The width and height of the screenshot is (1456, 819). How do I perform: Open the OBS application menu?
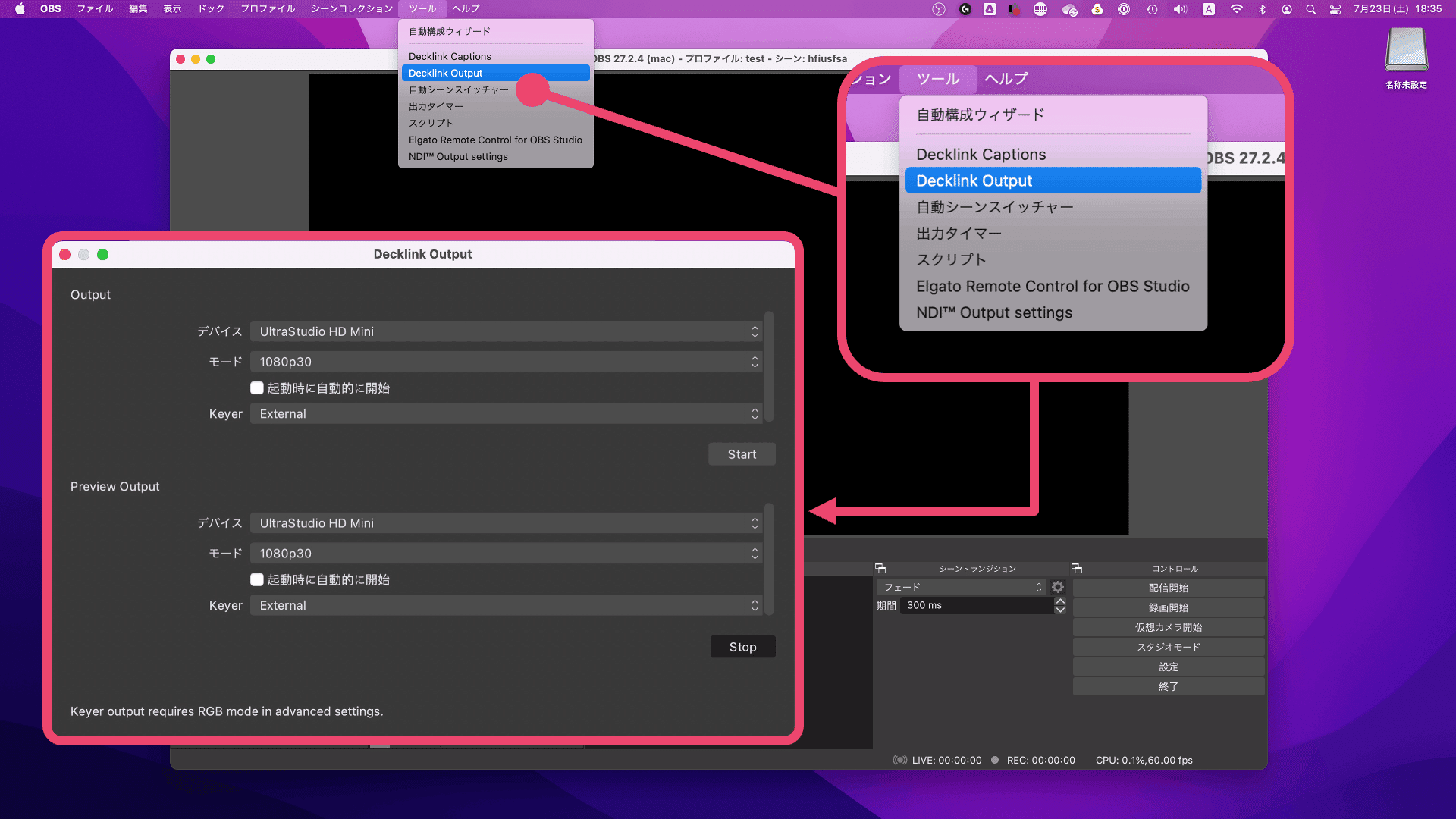point(51,9)
